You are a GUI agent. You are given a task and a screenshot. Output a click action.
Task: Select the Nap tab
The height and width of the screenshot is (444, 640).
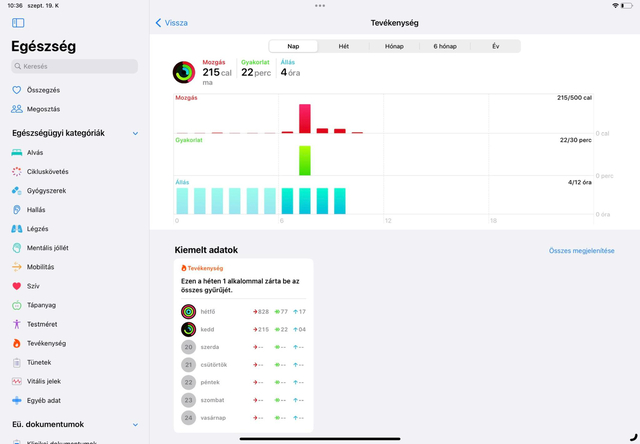coord(293,46)
